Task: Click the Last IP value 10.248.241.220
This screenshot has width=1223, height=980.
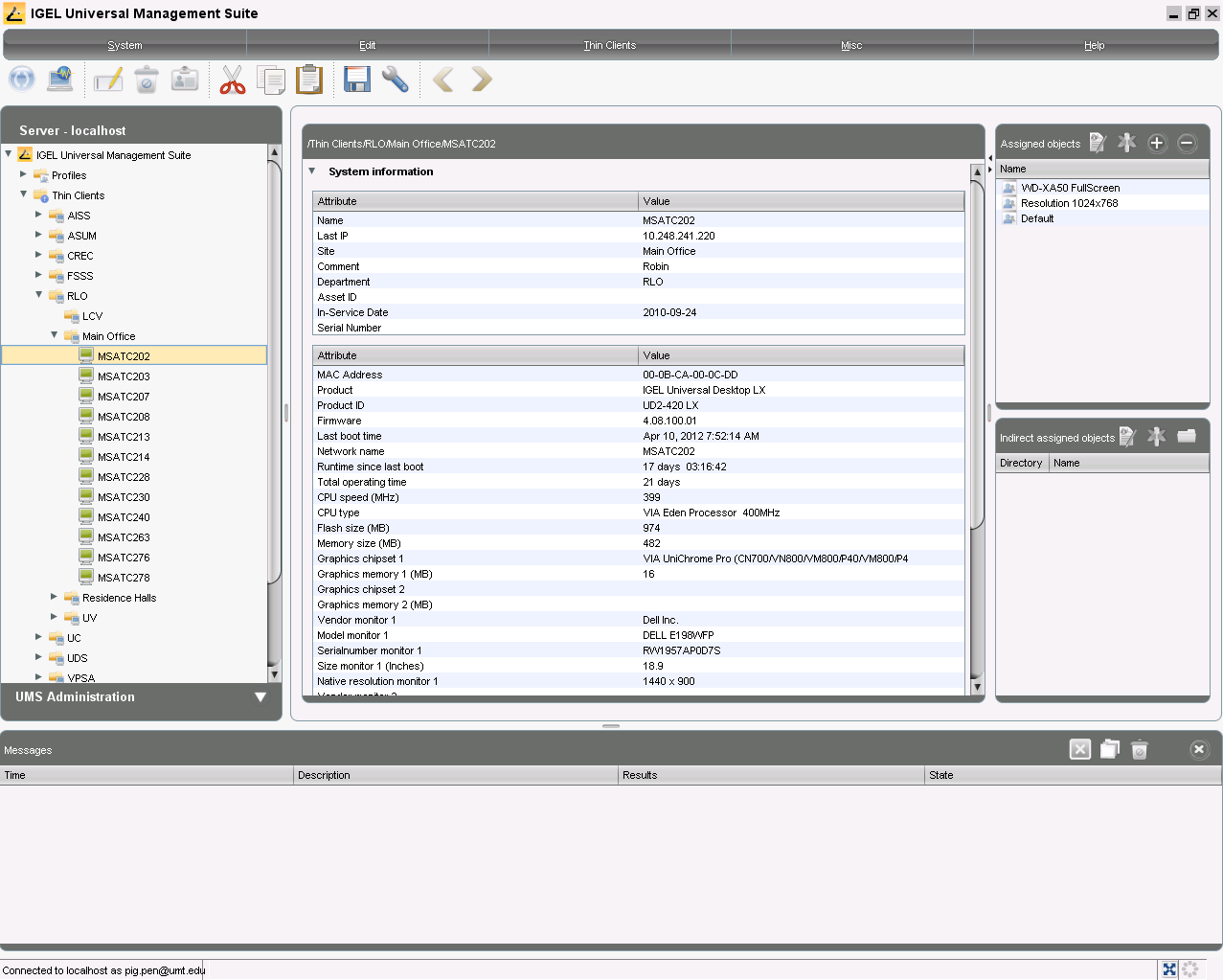Action: tap(678, 236)
